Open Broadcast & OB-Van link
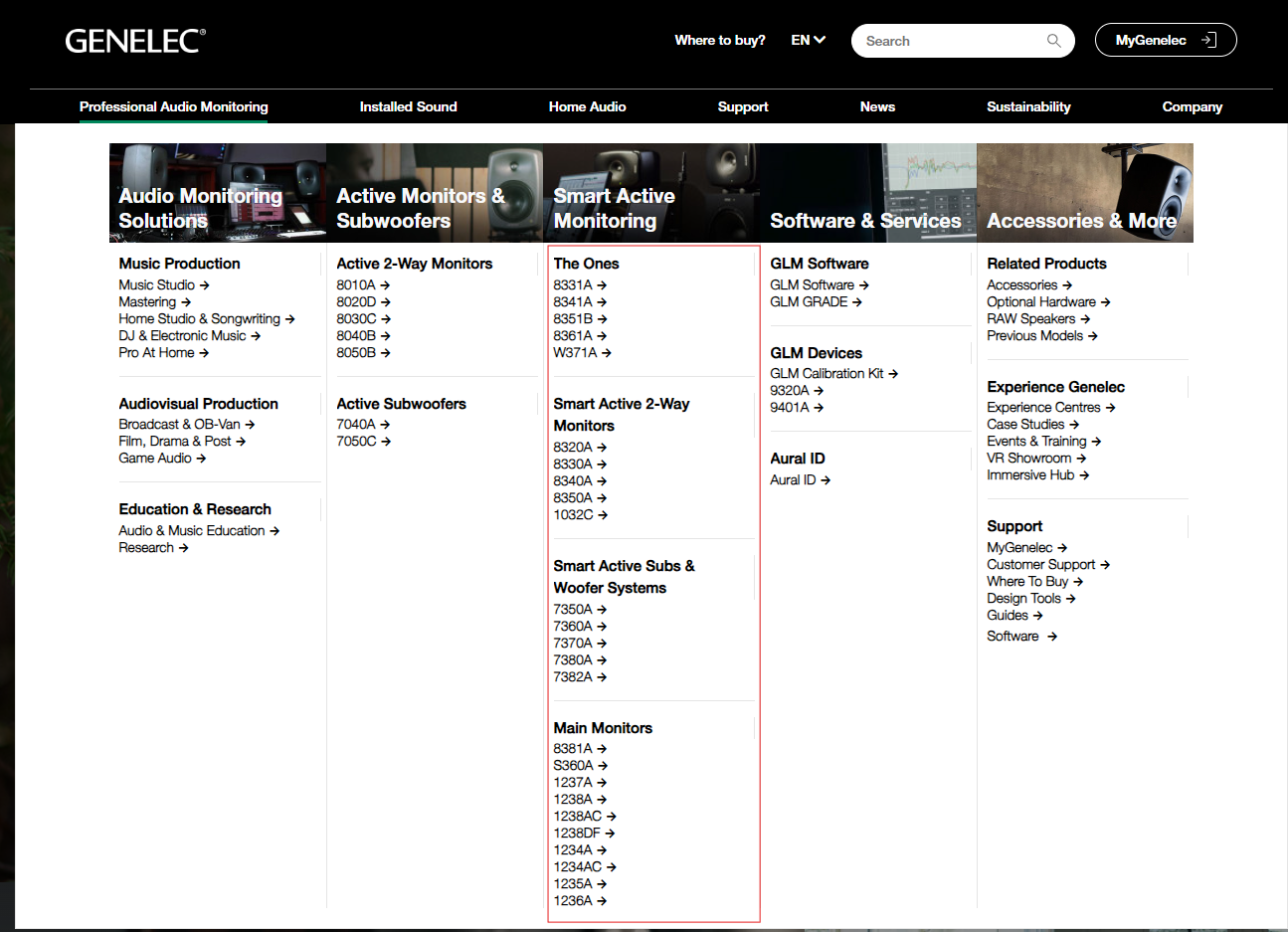 point(186,424)
